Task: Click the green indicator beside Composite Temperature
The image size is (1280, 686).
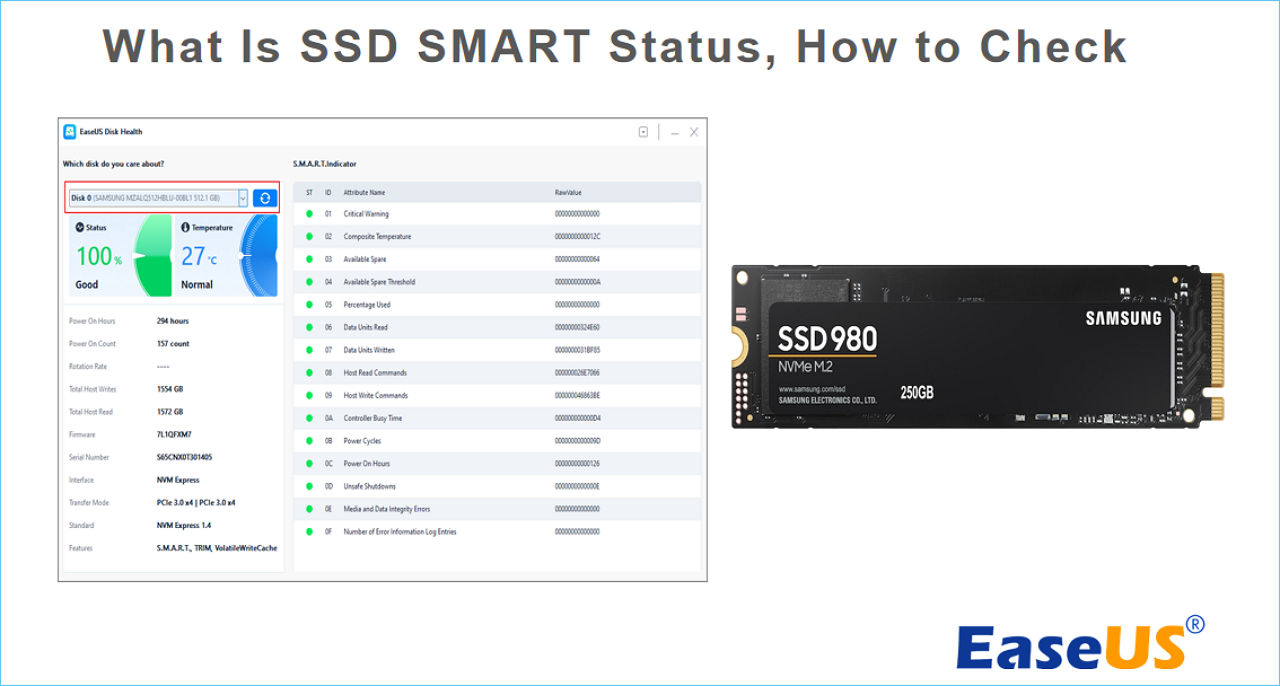Action: [x=308, y=236]
